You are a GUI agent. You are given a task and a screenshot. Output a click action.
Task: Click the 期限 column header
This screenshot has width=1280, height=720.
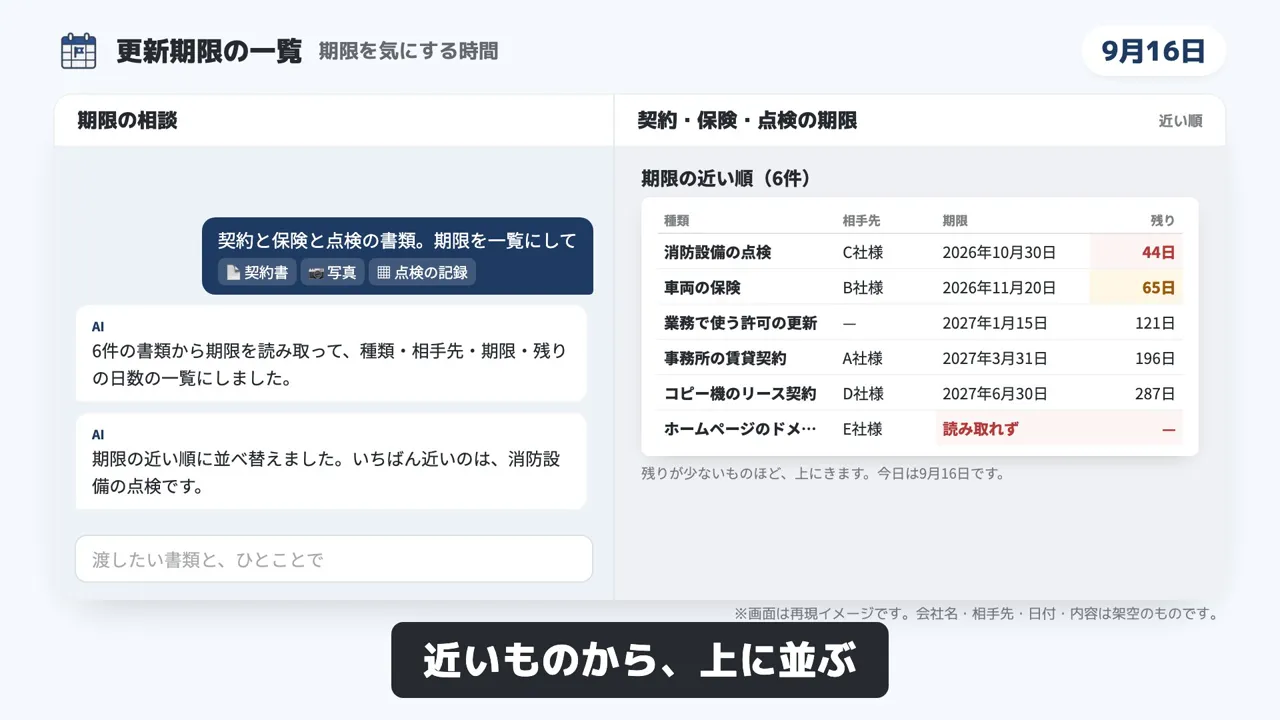[x=955, y=220]
